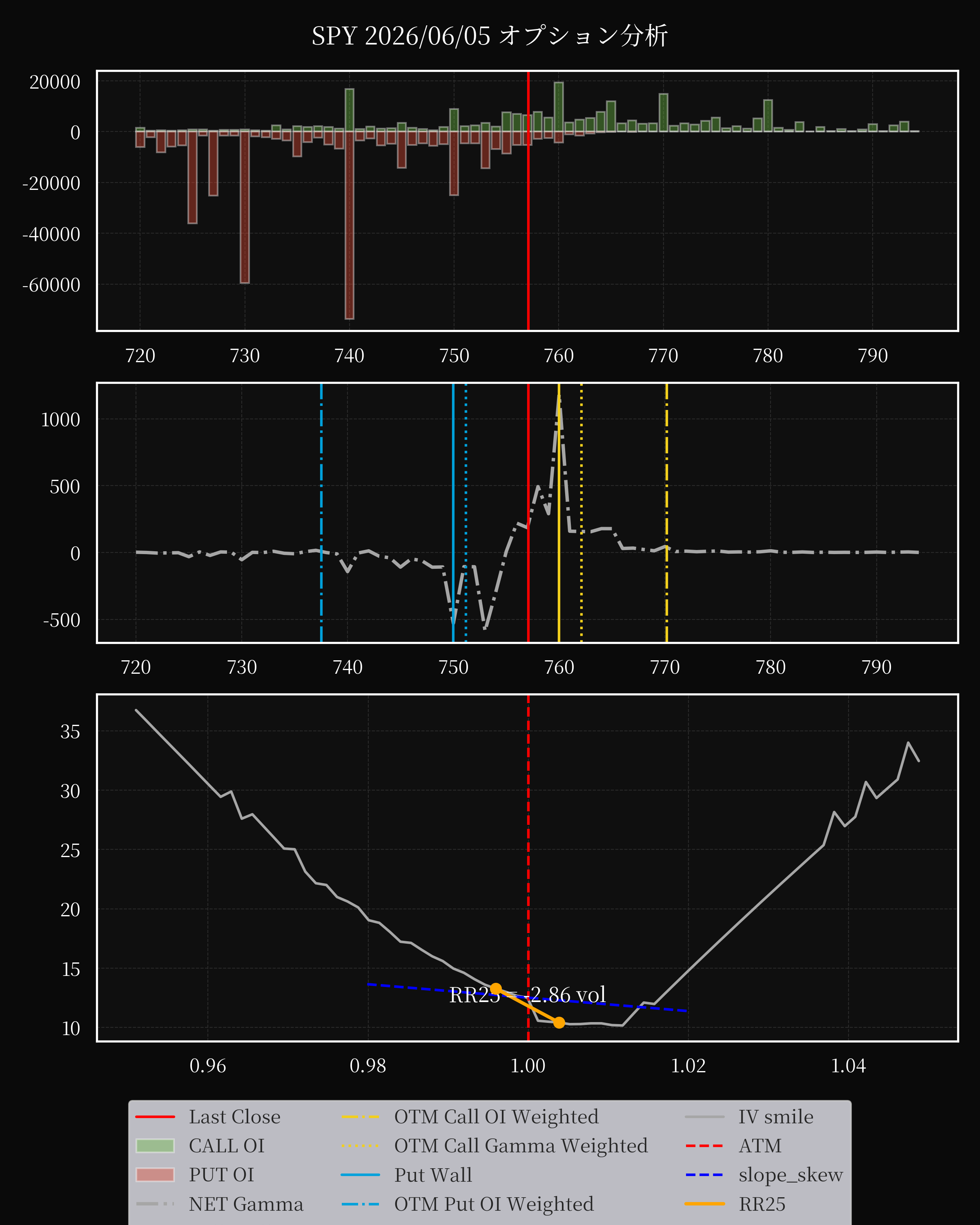This screenshot has height=1225, width=980.
Task: Click the gray NET Gamma legend line sample
Action: point(155,1203)
